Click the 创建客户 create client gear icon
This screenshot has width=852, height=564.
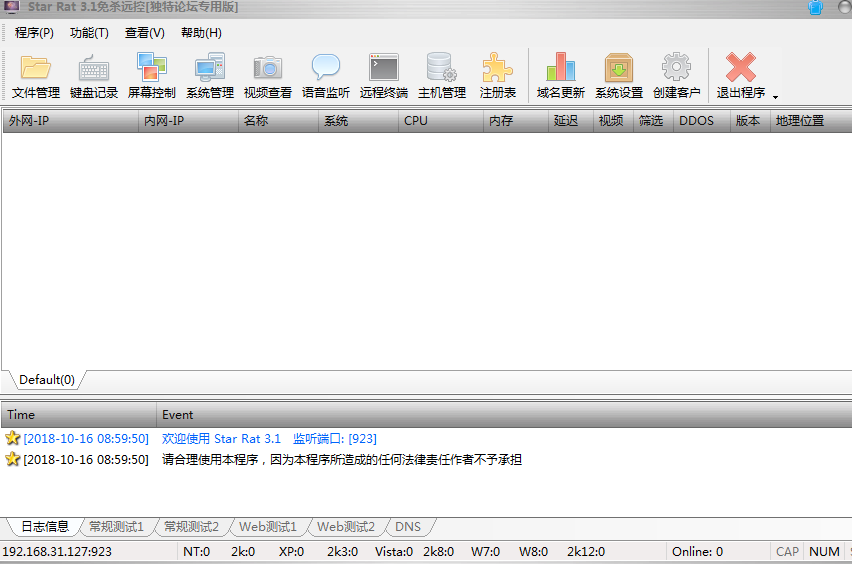676,68
